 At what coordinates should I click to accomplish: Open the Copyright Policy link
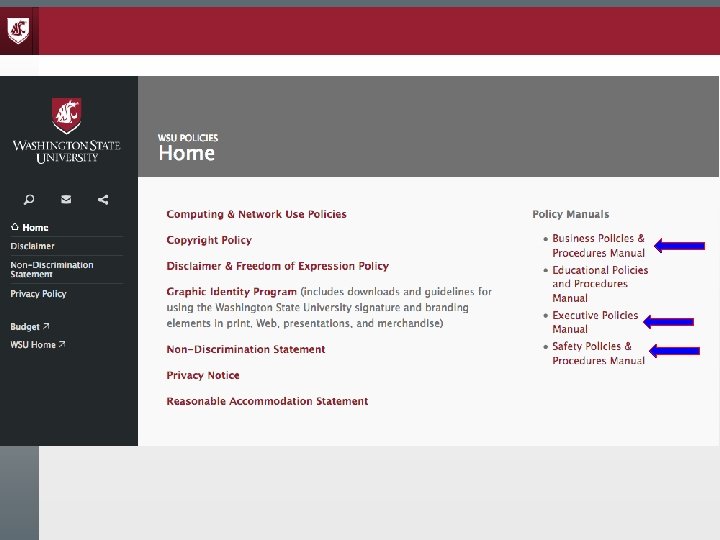[x=209, y=240]
